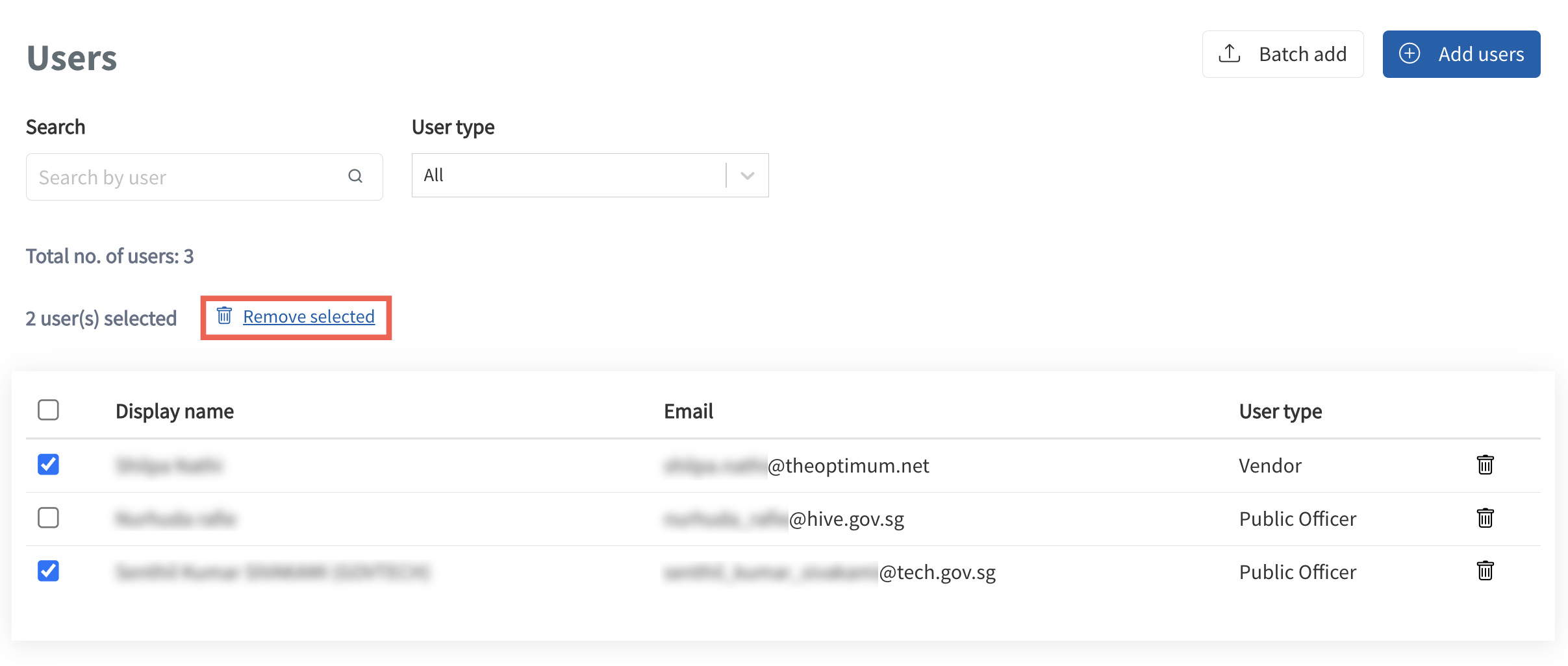Screen dimensions: 1568x666
Task: Sort by the Display name column header
Action: 175,410
